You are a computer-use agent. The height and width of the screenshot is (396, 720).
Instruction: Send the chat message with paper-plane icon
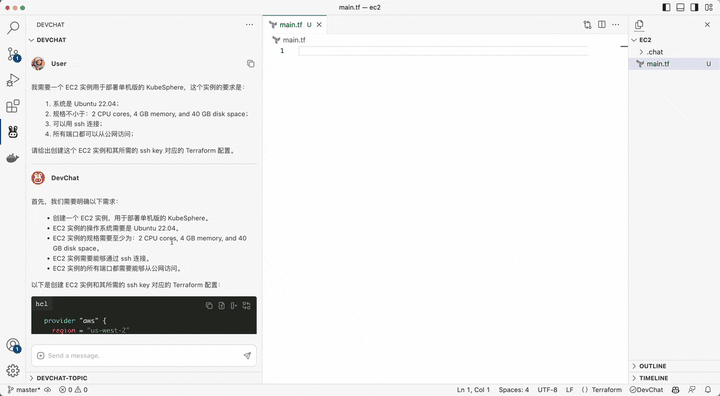pyautogui.click(x=247, y=356)
